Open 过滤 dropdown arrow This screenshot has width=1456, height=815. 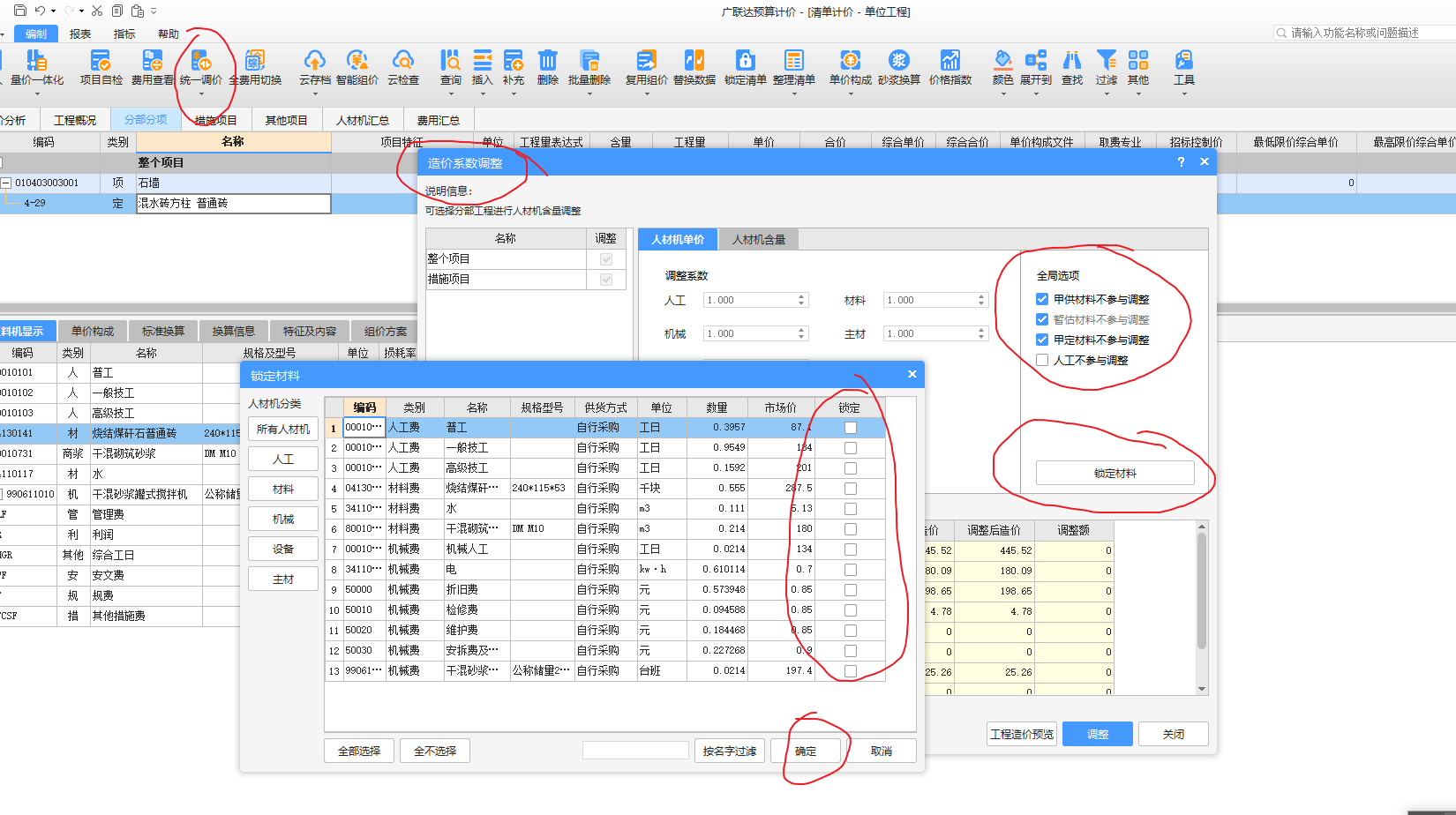click(1106, 93)
